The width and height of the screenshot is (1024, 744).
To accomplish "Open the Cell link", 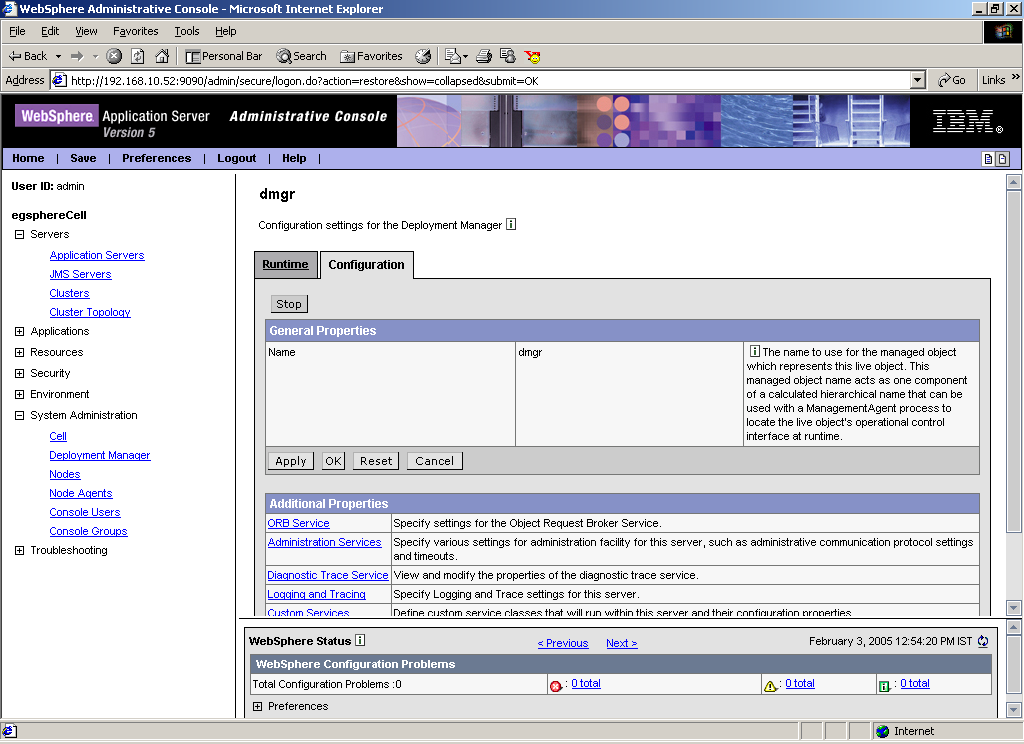I will pos(58,436).
